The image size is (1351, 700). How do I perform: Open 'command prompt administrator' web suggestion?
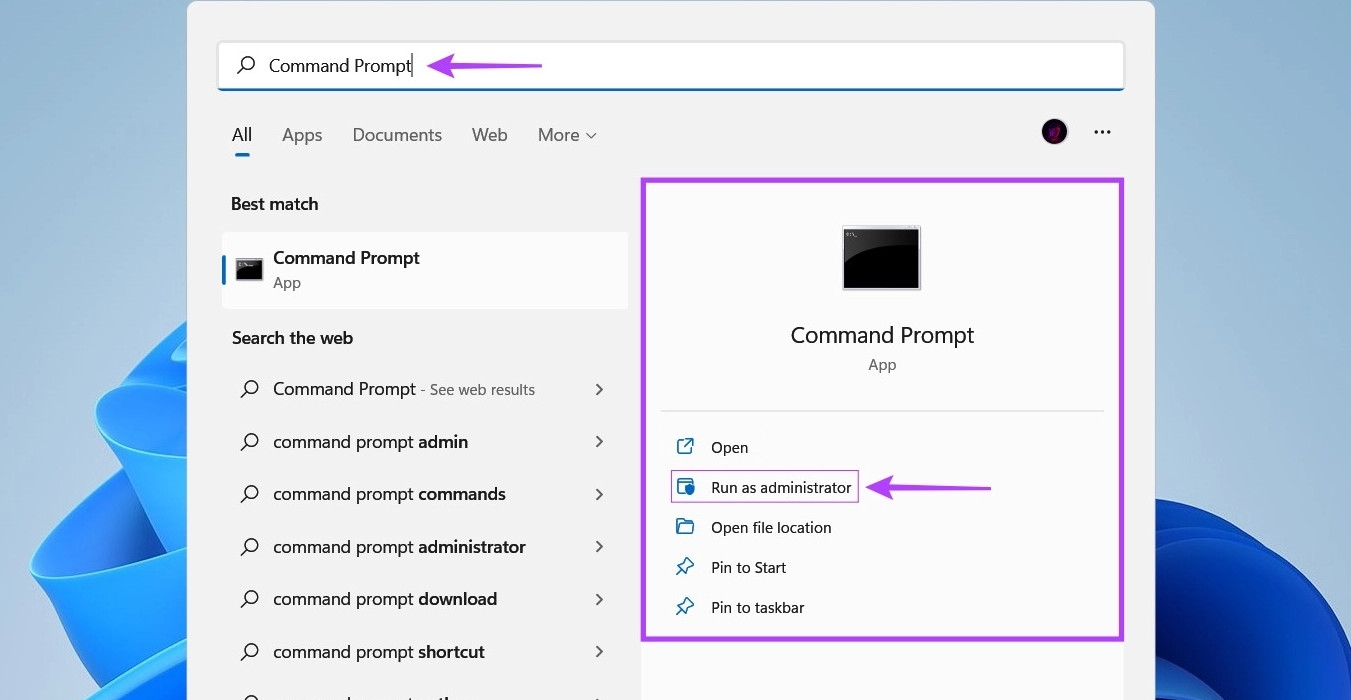(425, 547)
